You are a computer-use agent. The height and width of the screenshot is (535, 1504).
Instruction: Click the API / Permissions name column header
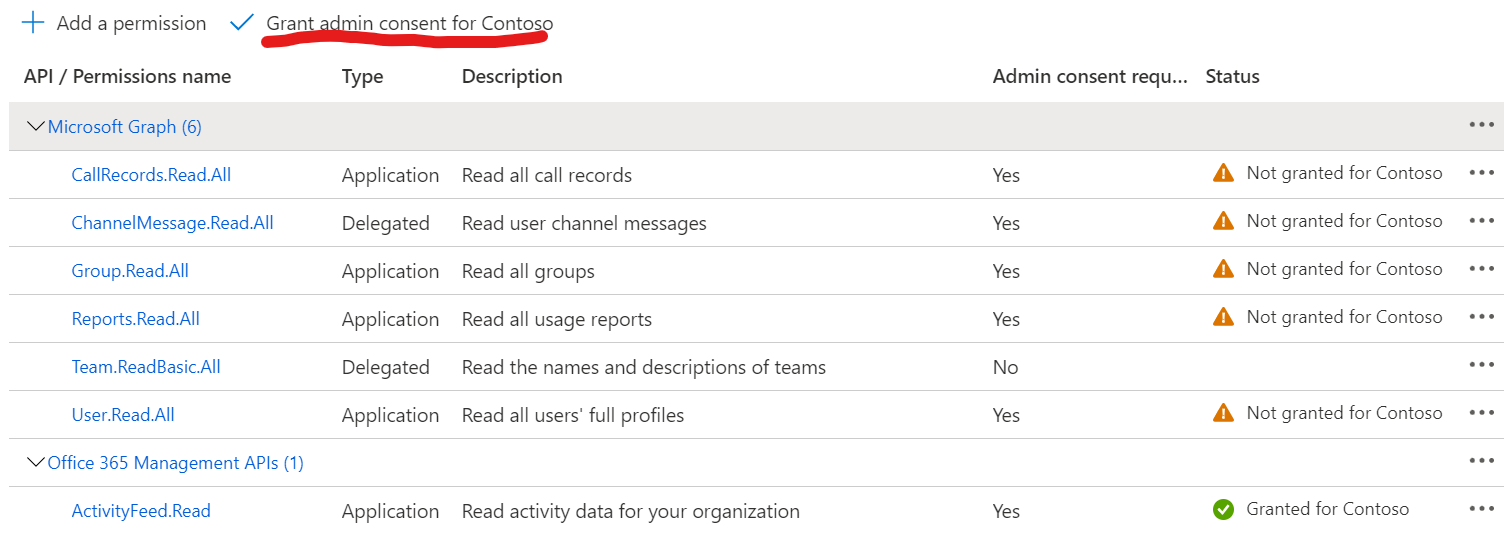pos(127,77)
